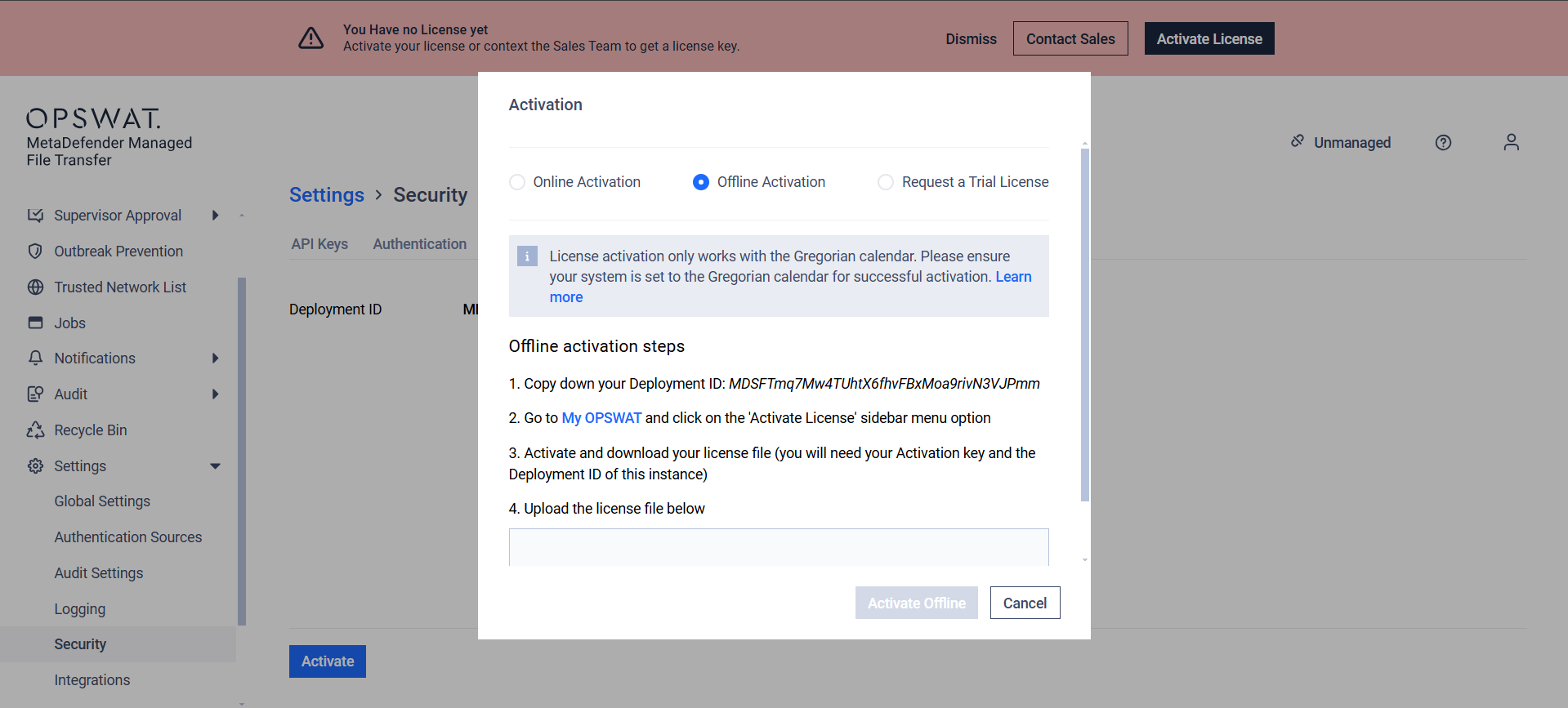Expand the Audit submenu arrow

coord(216,394)
